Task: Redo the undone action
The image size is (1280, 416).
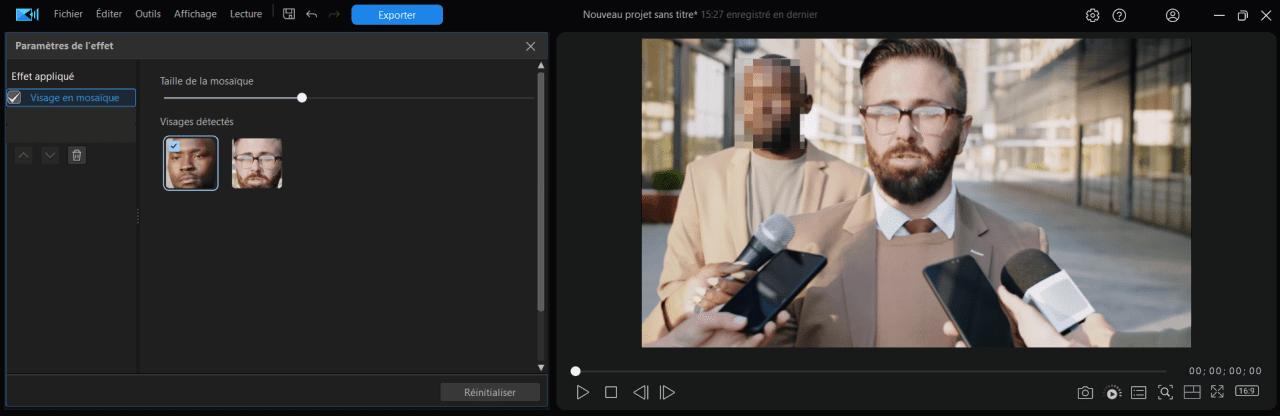Action: pyautogui.click(x=334, y=14)
